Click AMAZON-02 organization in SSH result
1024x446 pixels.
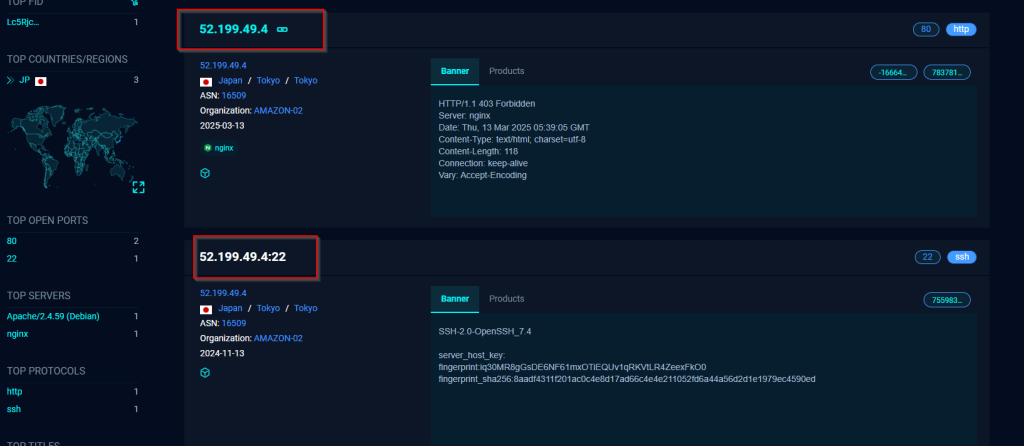[x=277, y=338]
